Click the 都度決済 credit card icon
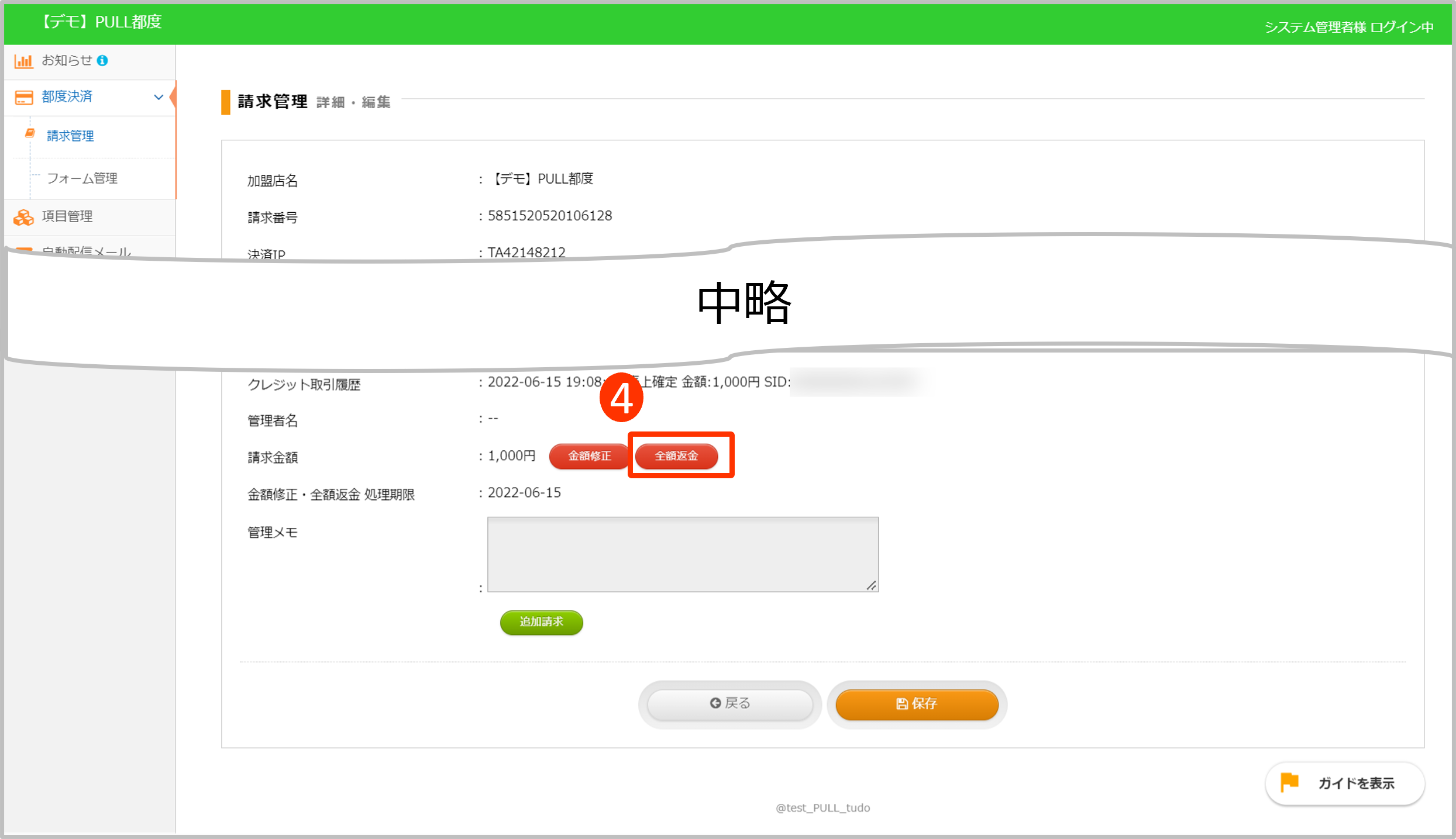 pyautogui.click(x=23, y=97)
